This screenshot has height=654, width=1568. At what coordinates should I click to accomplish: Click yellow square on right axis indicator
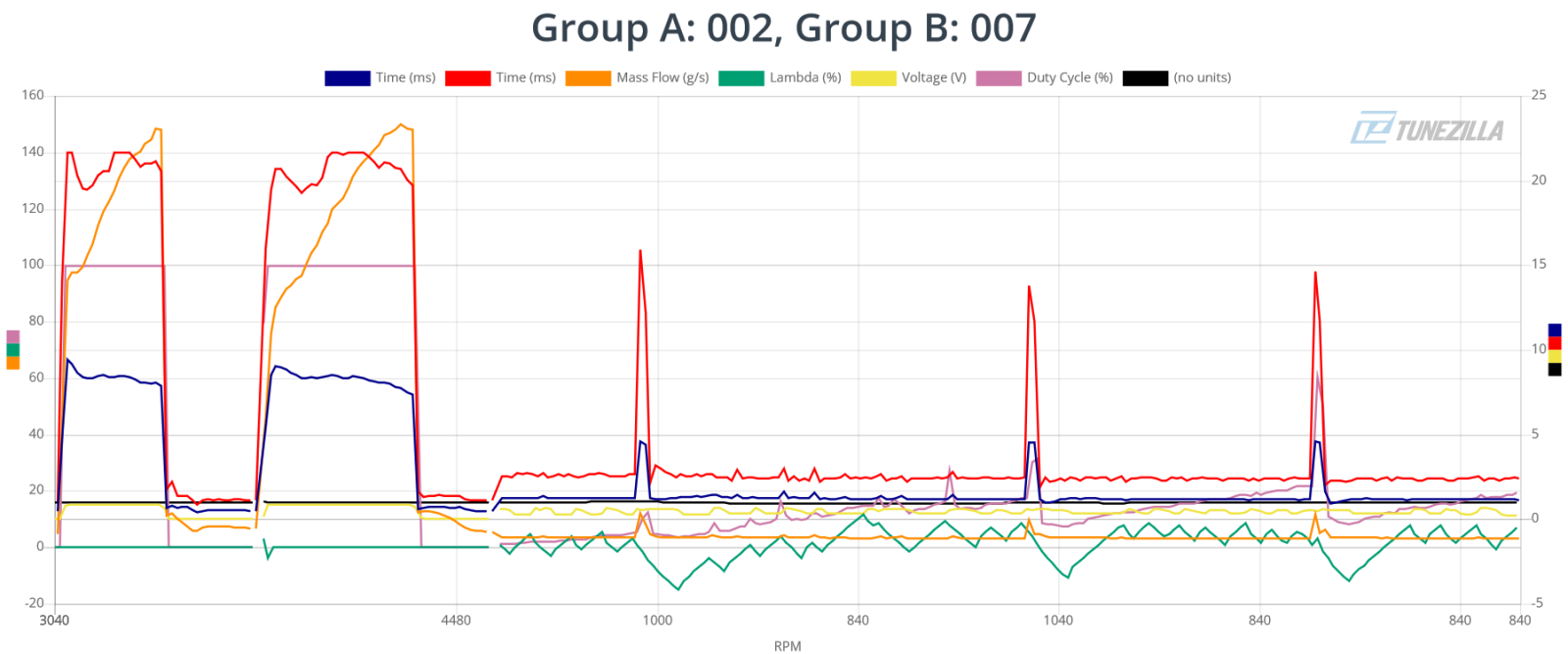click(1554, 357)
